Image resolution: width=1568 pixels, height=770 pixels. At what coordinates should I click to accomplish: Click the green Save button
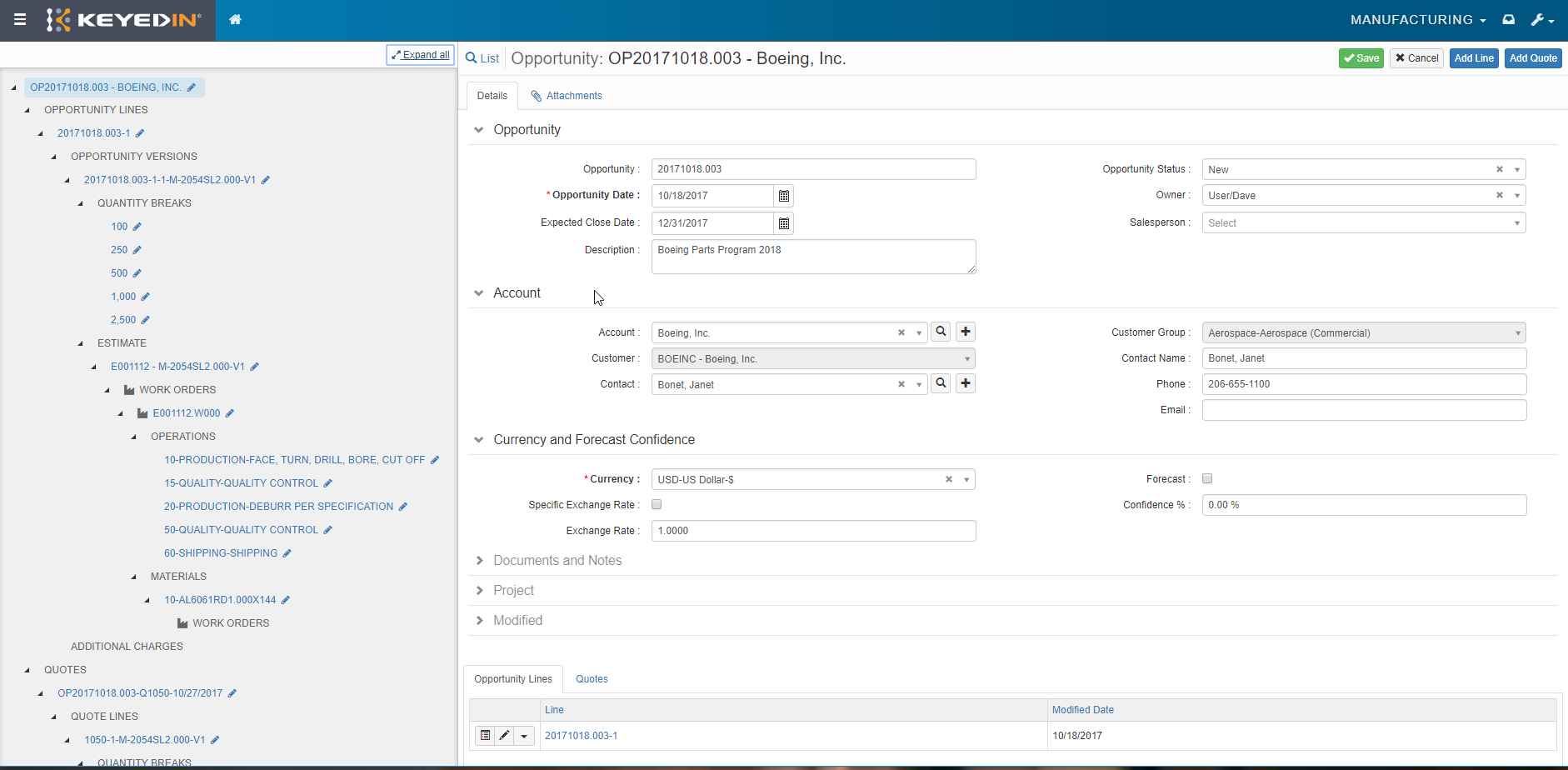click(1361, 58)
